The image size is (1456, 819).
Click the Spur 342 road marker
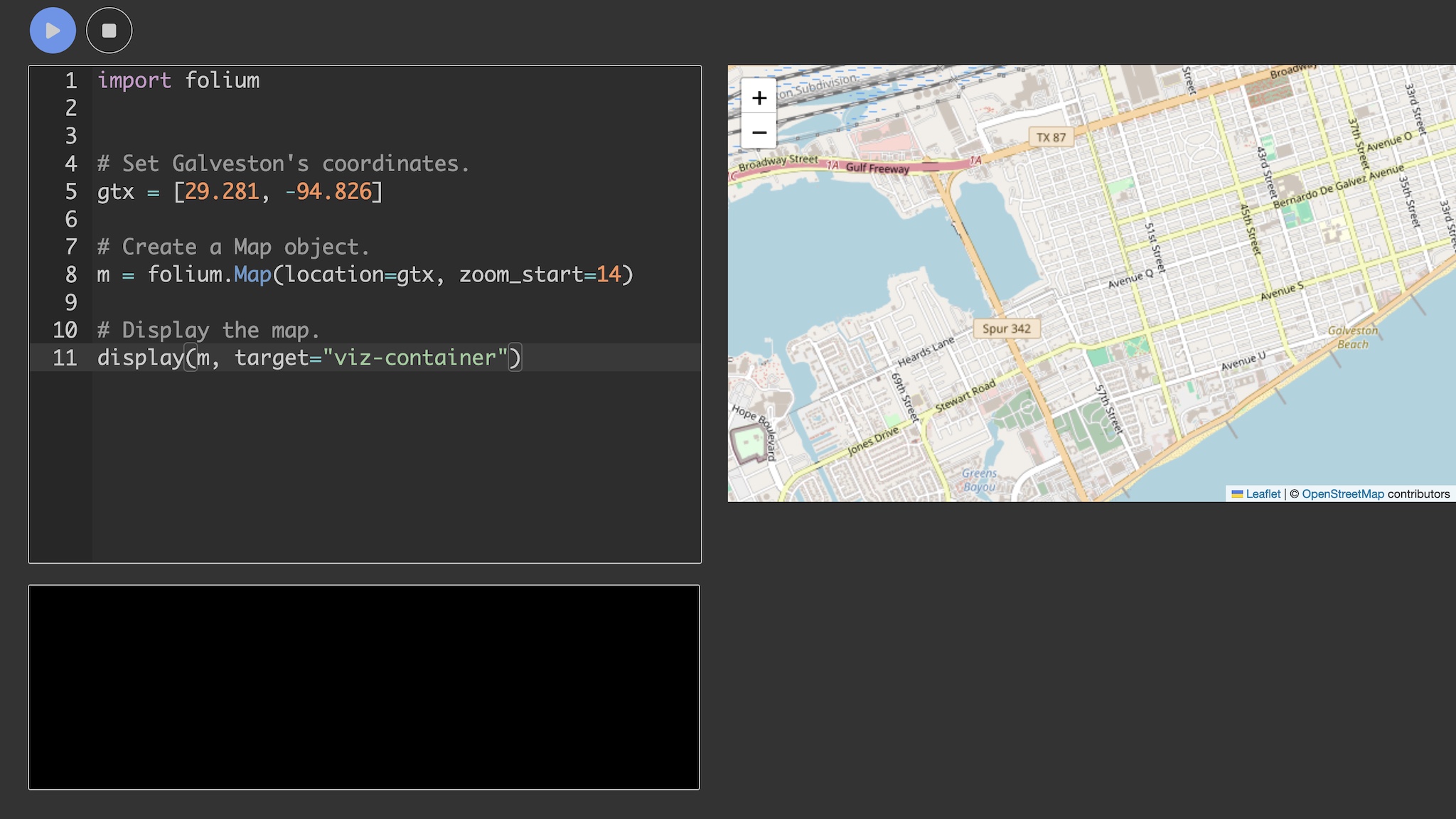pos(1005,328)
